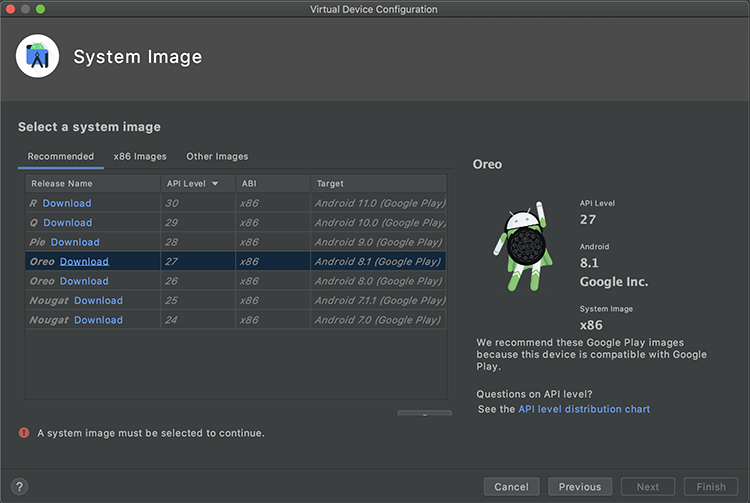750x503 pixels.
Task: Select the Recommended tab
Action: tap(60, 156)
